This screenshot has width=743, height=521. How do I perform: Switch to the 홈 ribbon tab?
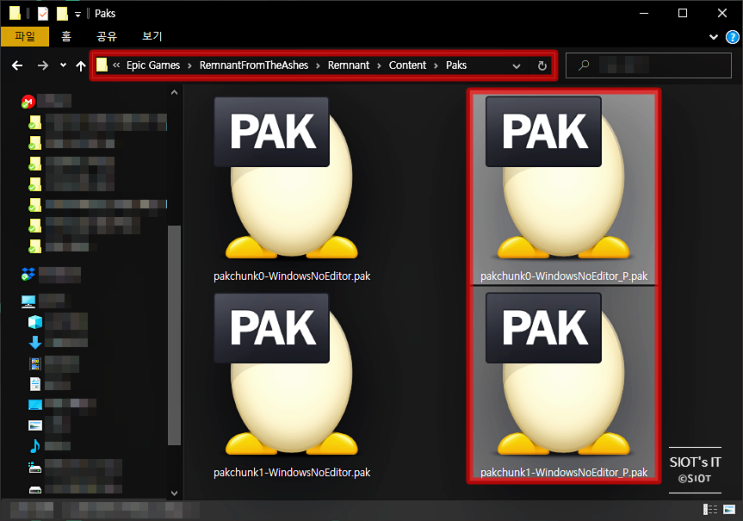(66, 37)
